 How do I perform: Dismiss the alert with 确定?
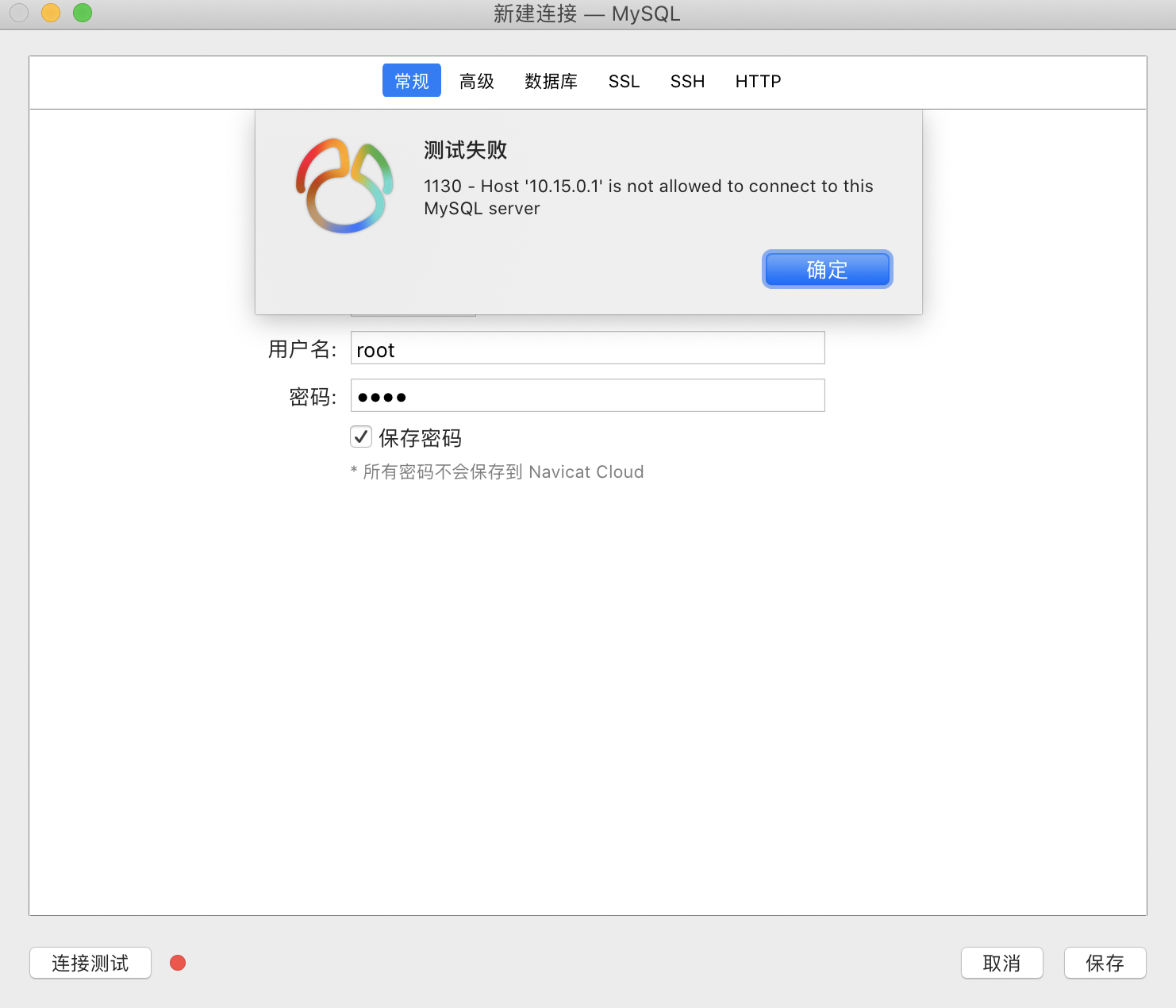point(827,269)
